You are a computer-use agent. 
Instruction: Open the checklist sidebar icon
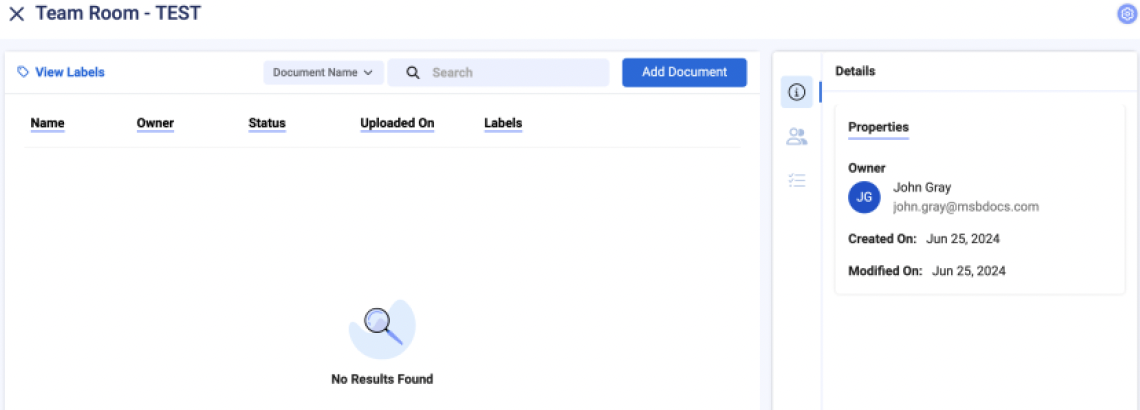click(797, 181)
